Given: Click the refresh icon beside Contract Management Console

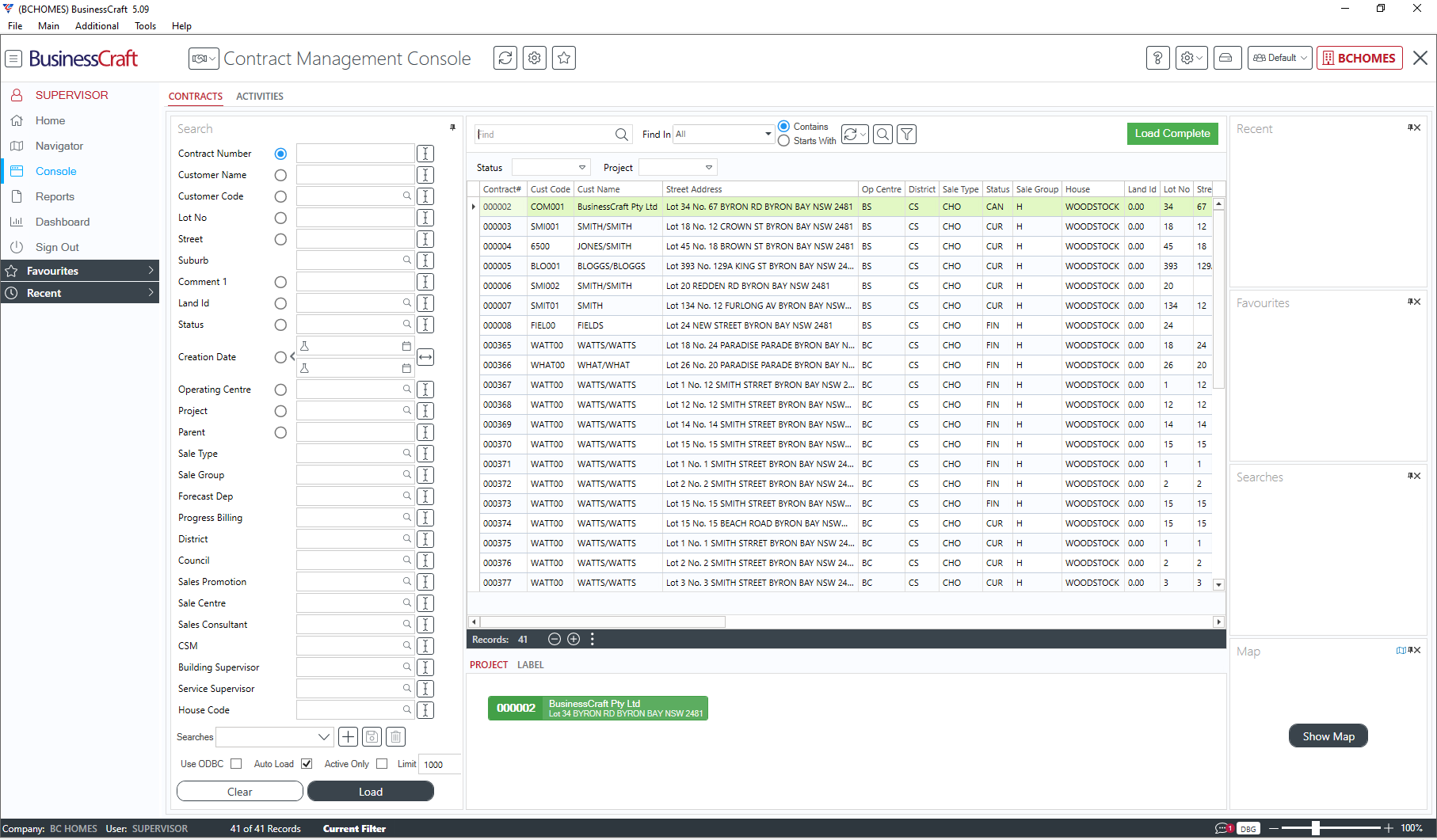Looking at the screenshot, I should pyautogui.click(x=505, y=58).
